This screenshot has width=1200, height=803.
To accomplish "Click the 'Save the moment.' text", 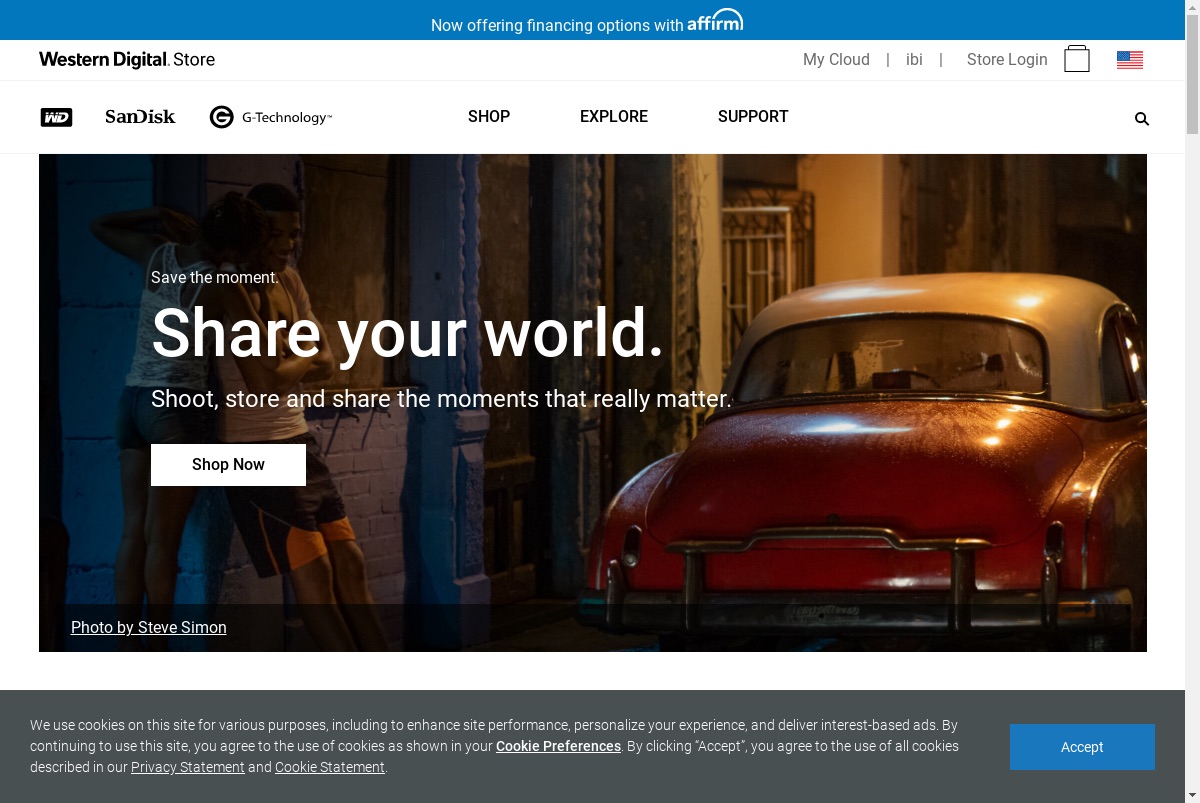I will coord(215,277).
